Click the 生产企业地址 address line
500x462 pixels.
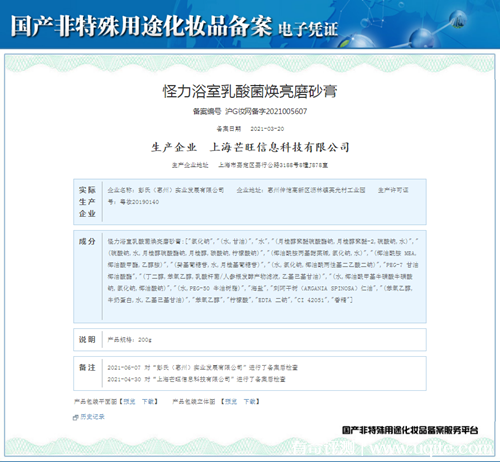250,165
